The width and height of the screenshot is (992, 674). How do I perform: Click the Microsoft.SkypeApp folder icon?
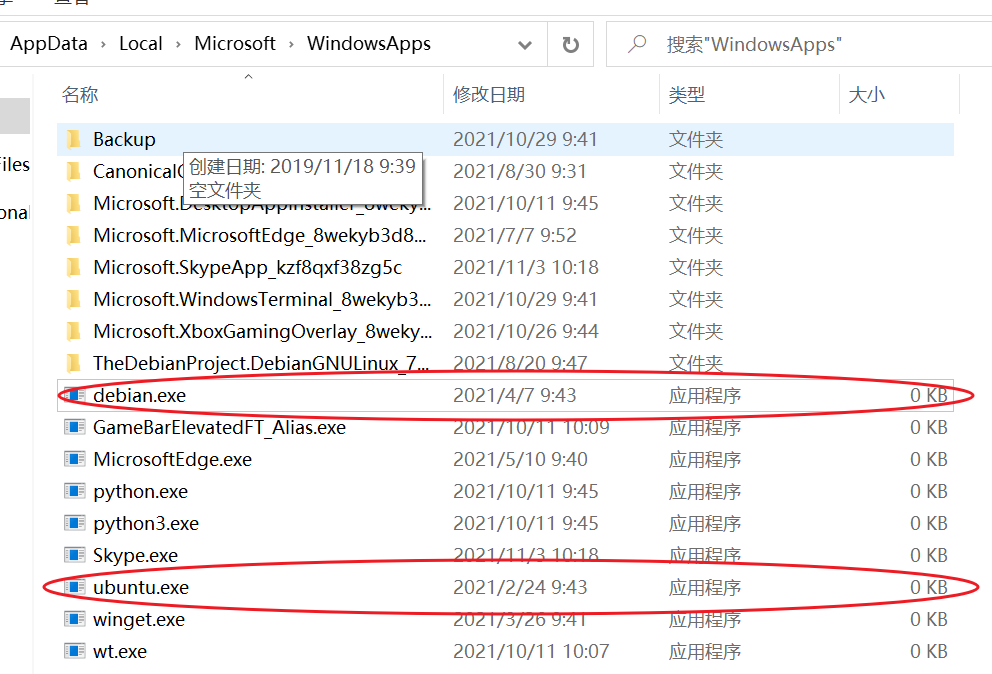pyautogui.click(x=75, y=267)
